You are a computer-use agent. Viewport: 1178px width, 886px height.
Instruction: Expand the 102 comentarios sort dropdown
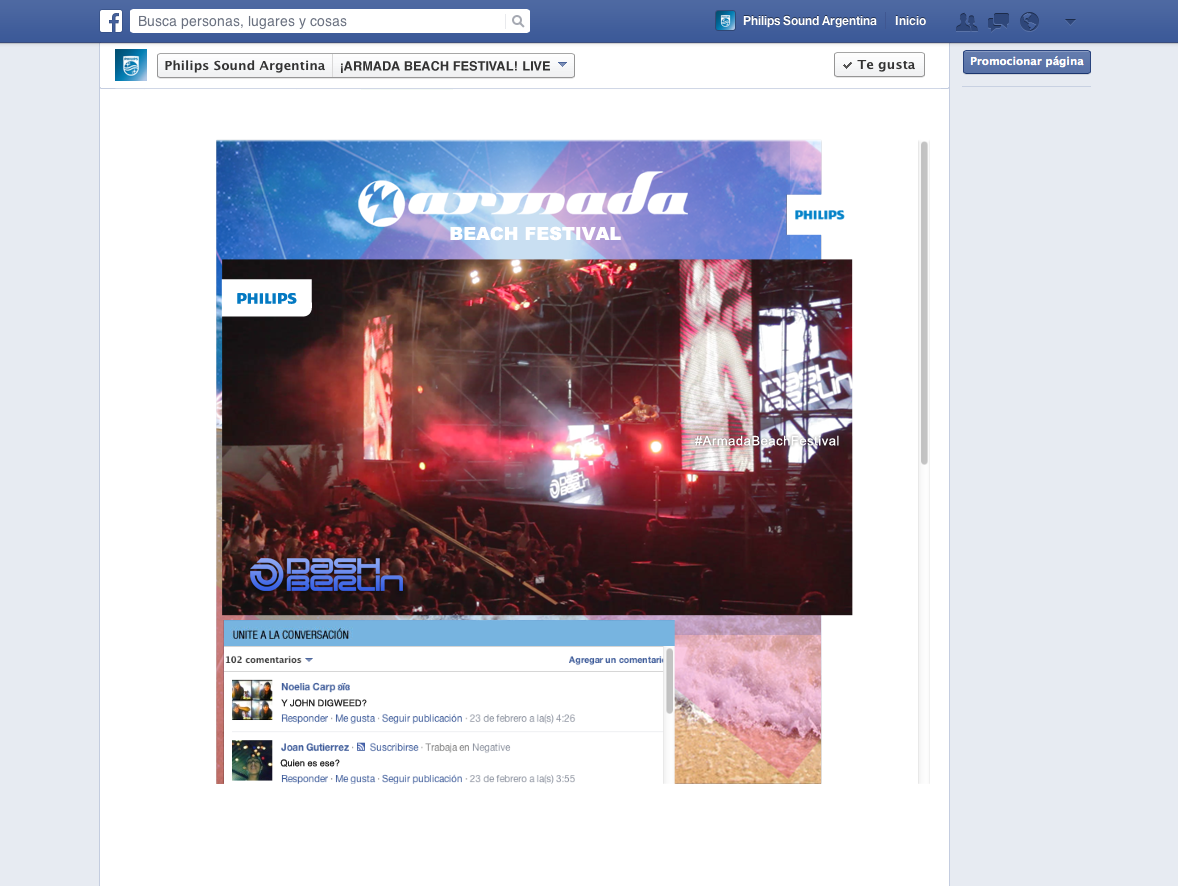(269, 660)
